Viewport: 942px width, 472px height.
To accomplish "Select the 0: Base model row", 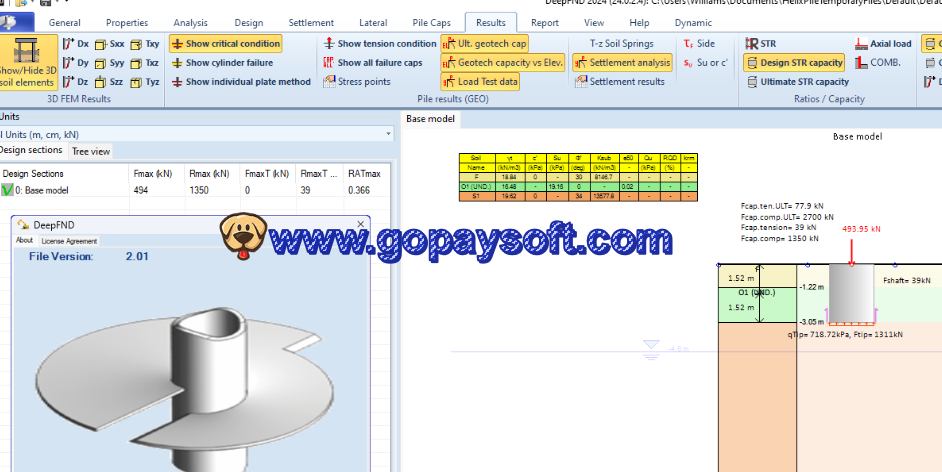I will tap(195, 190).
